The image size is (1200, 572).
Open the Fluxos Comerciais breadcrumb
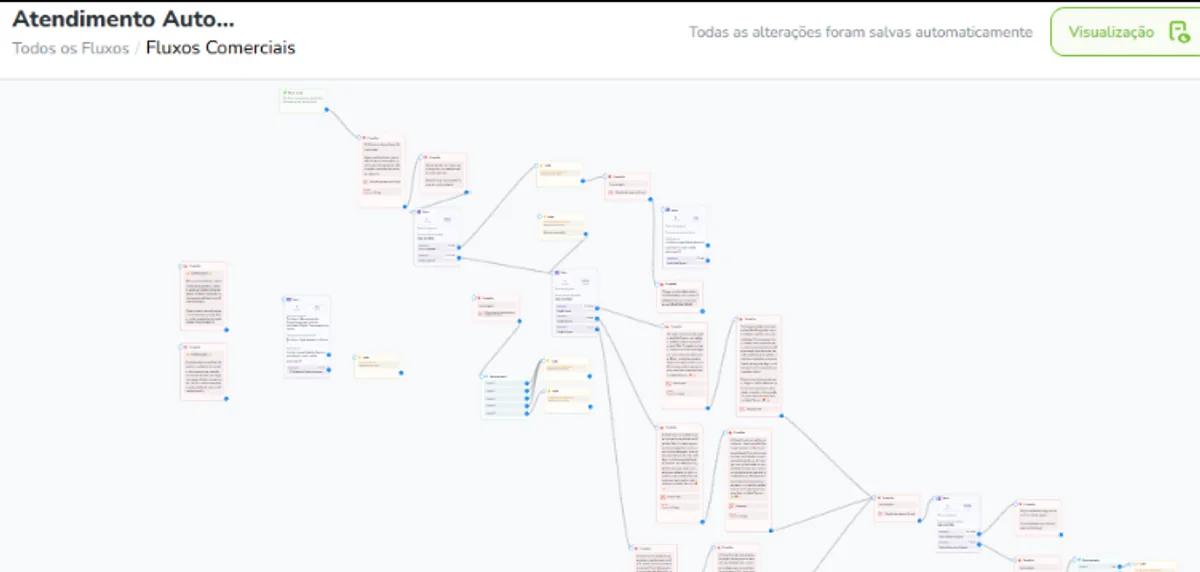tap(220, 47)
